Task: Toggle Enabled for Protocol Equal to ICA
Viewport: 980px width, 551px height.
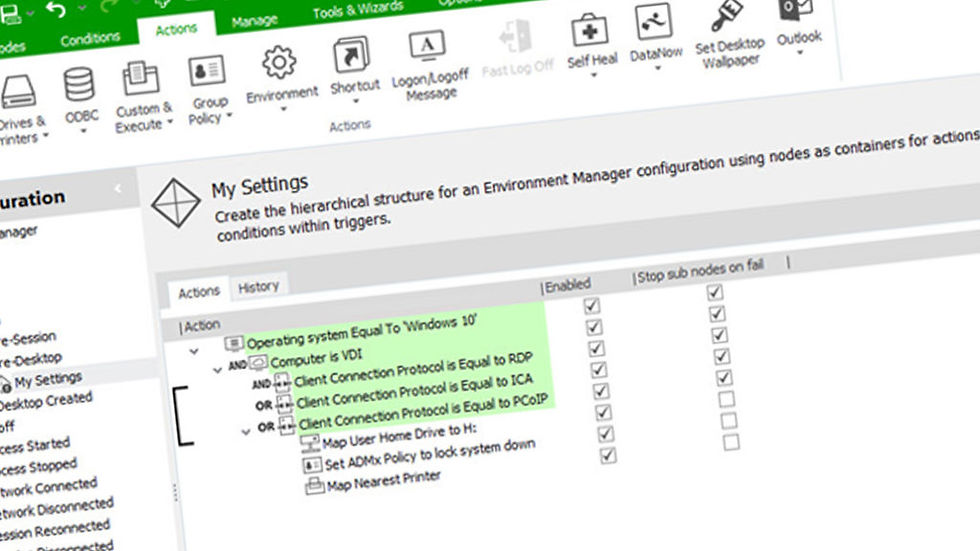Action: 598,370
